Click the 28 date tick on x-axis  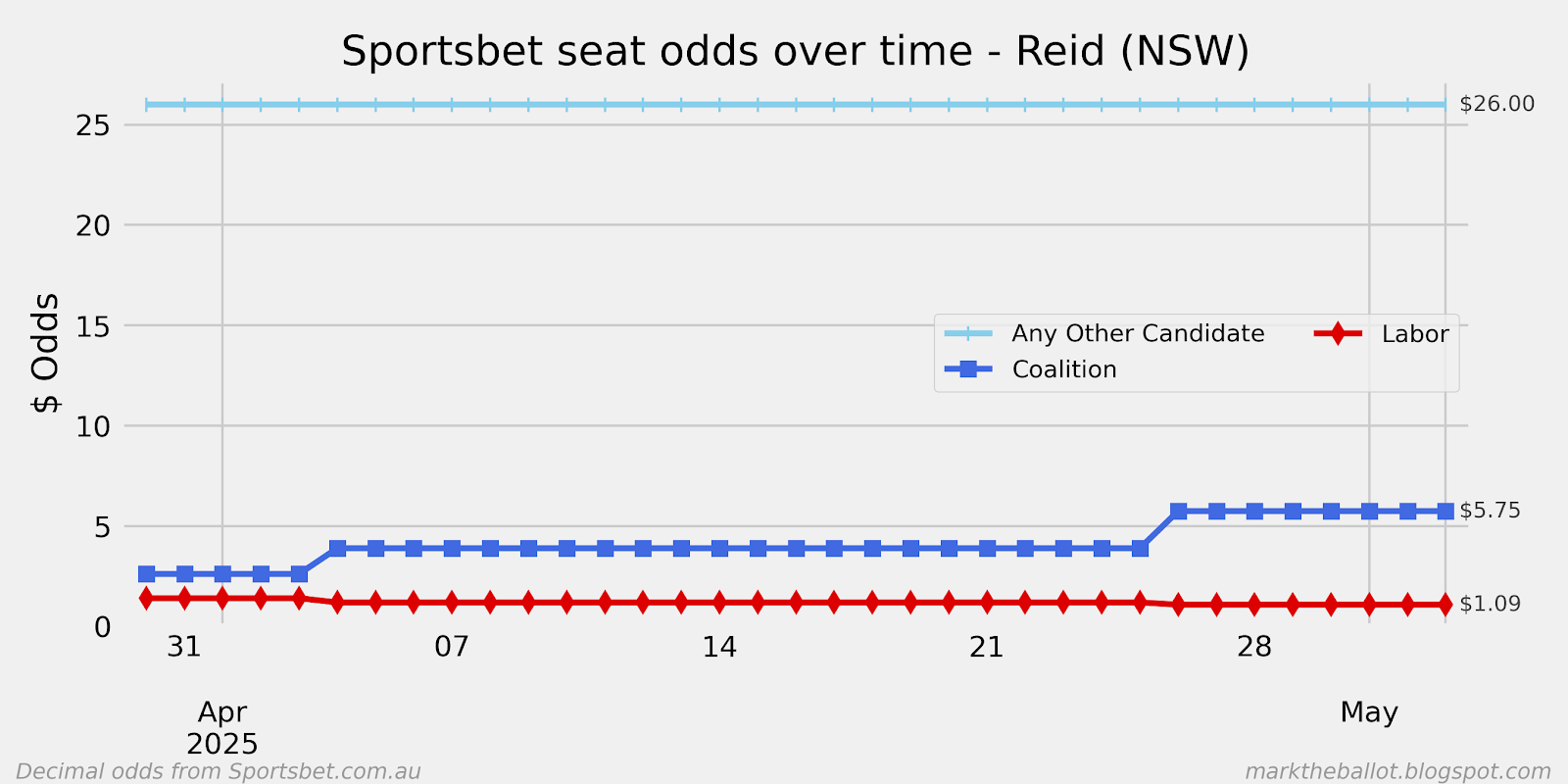coord(1254,647)
